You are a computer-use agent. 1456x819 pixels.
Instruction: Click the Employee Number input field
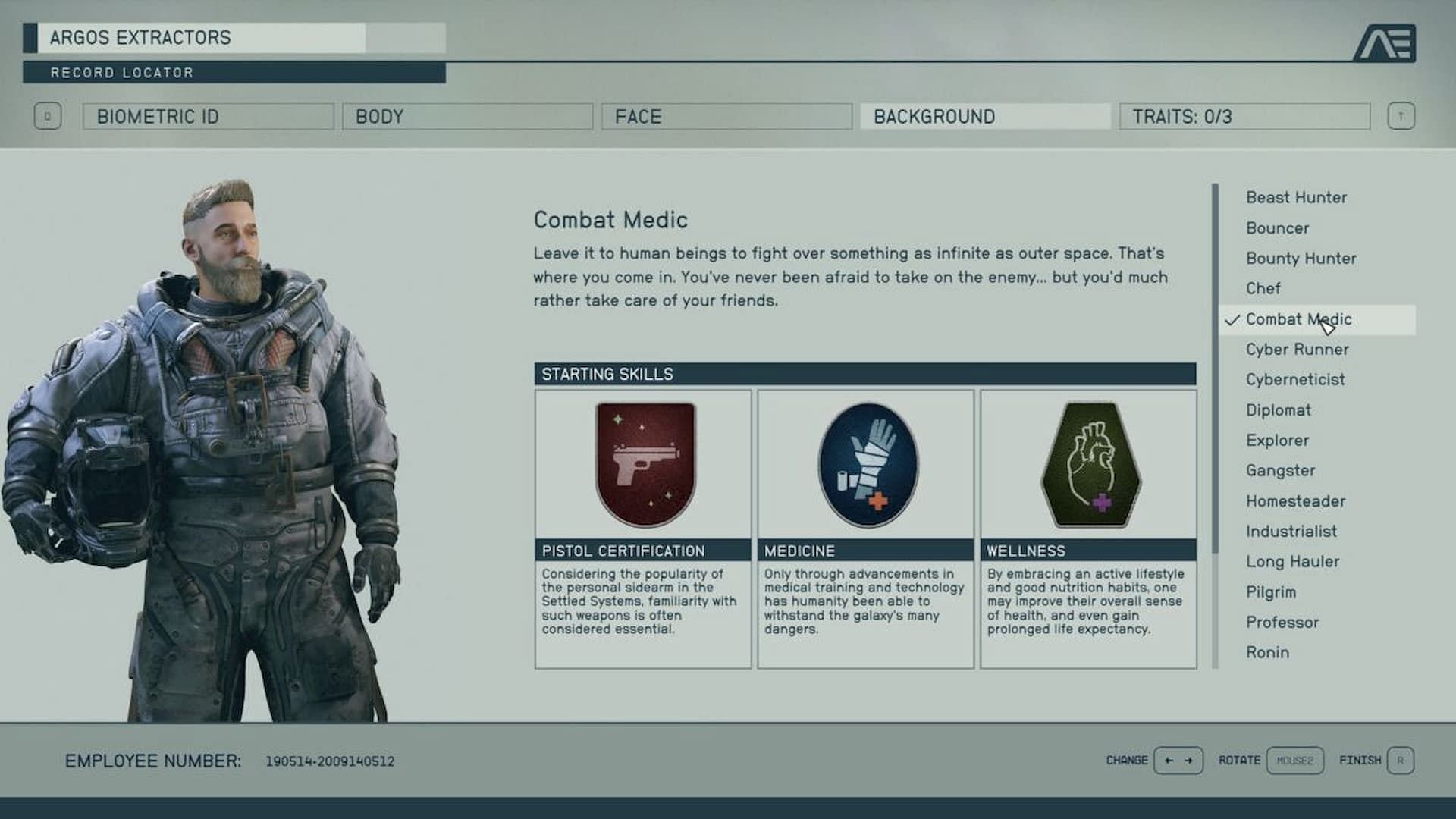click(x=330, y=760)
